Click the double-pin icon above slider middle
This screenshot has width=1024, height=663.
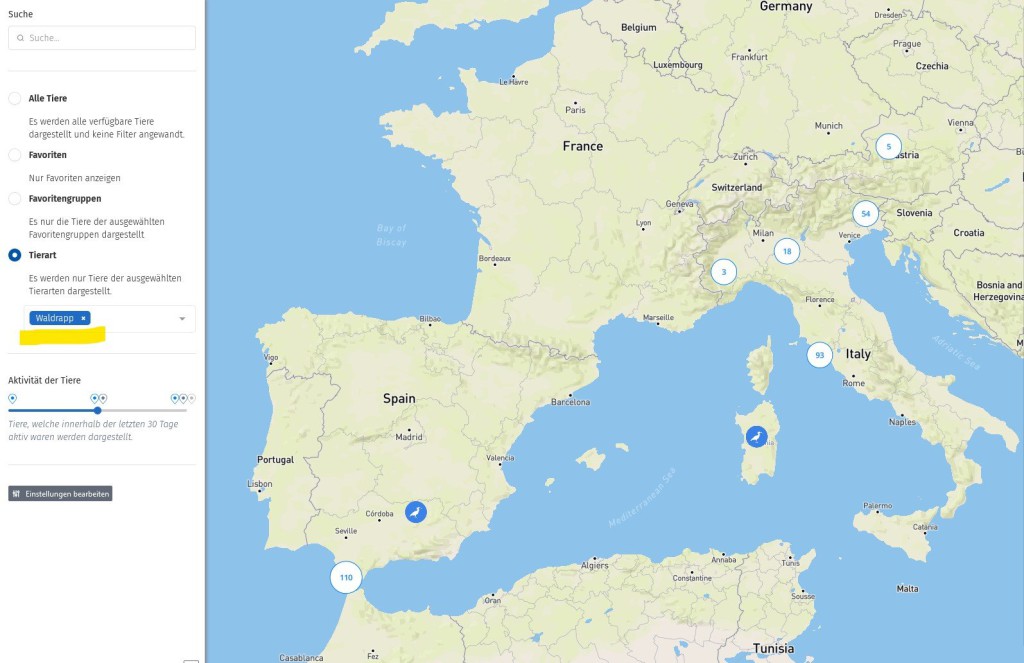point(98,398)
